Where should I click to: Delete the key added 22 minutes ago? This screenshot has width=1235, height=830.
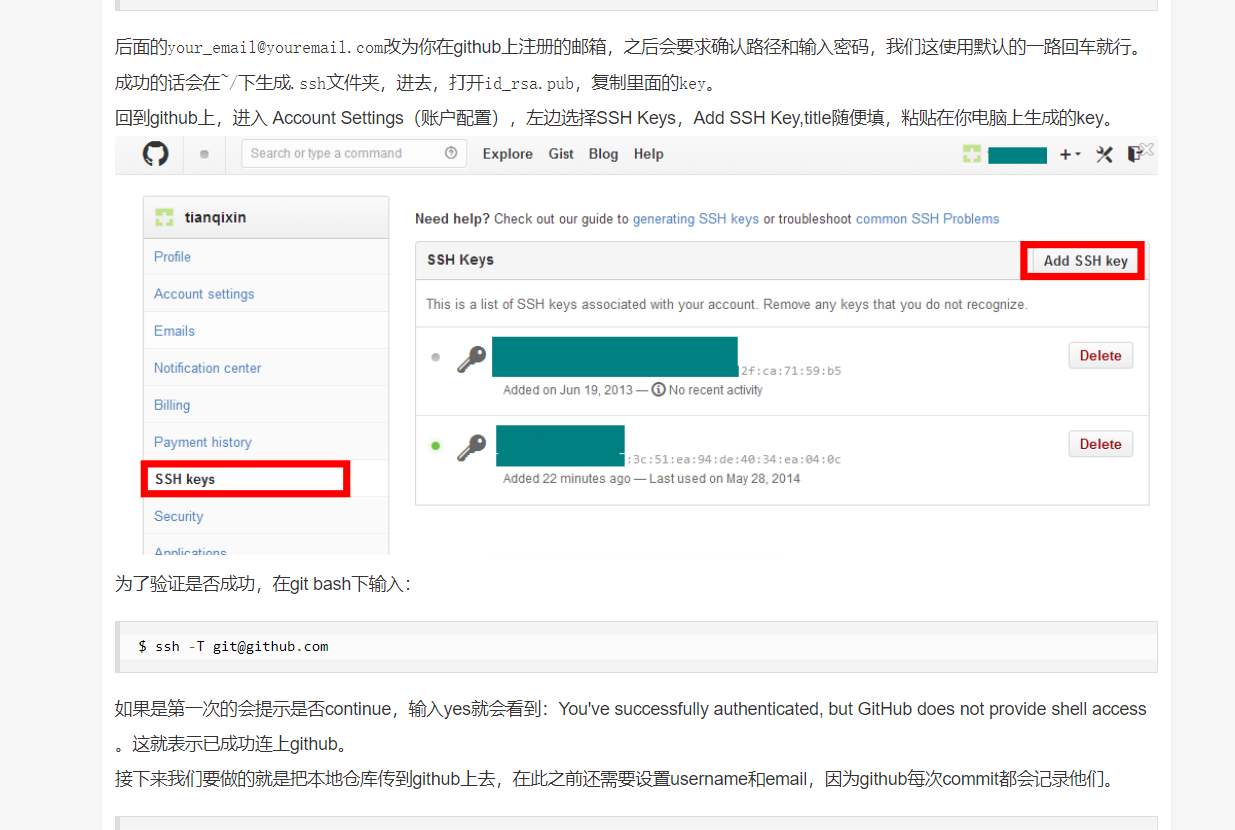[1100, 444]
